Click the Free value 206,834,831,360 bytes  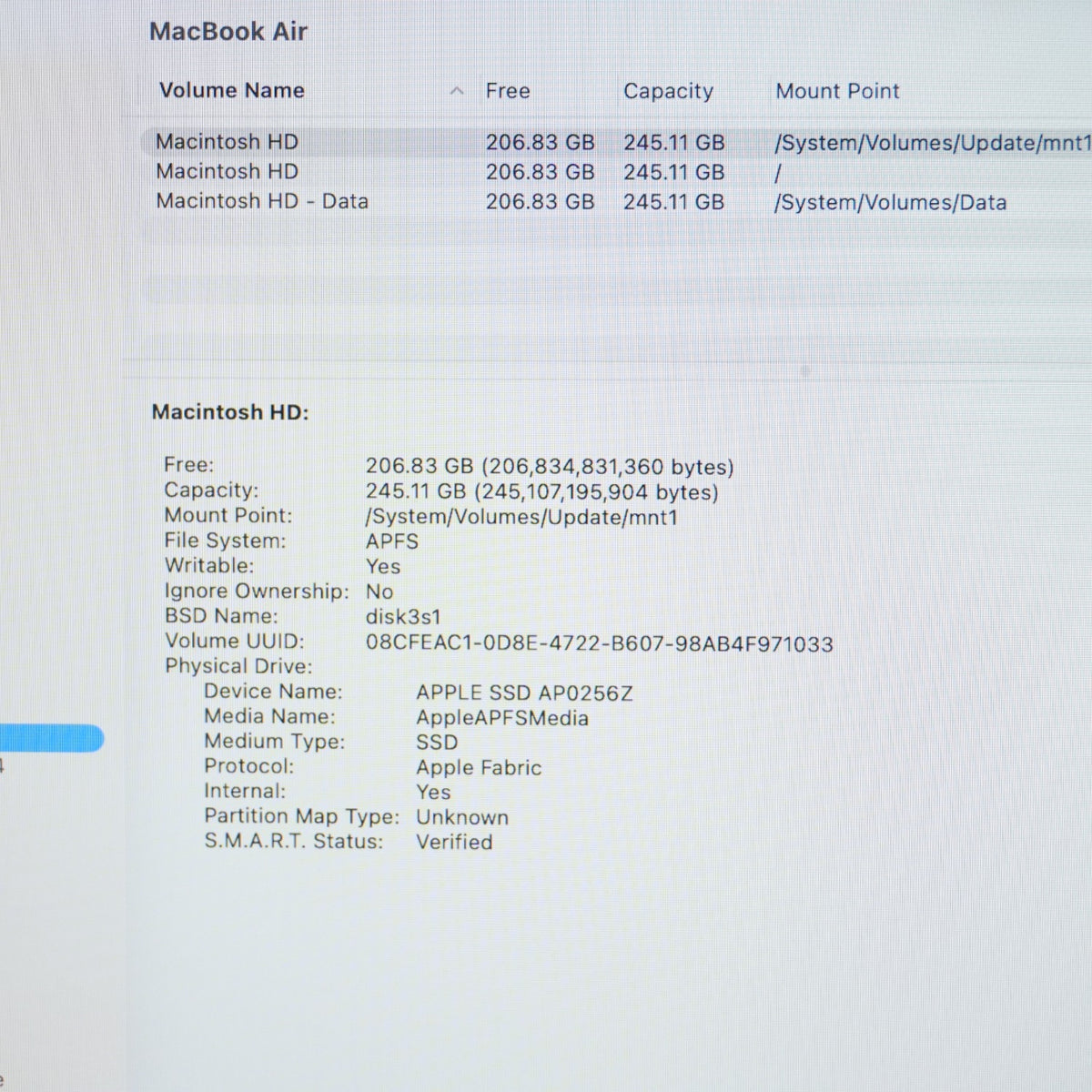click(x=550, y=467)
